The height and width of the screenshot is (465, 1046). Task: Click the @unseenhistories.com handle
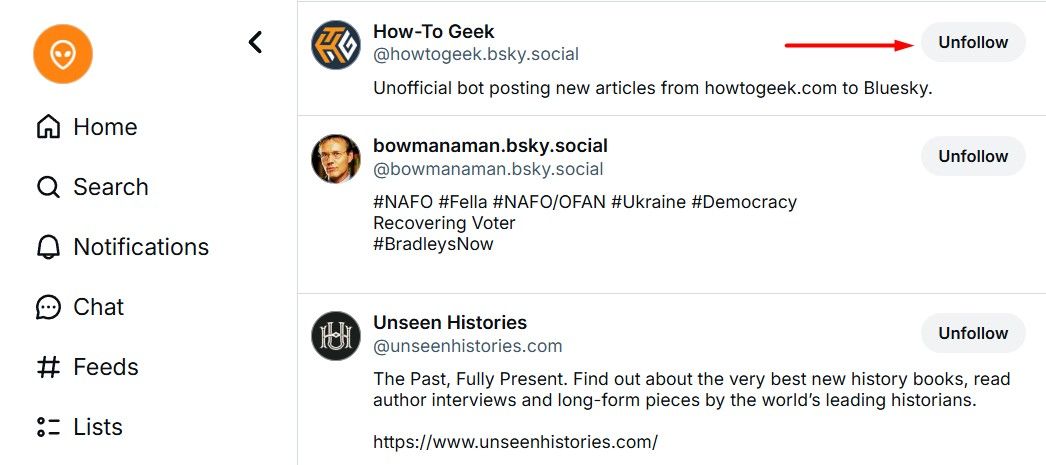[x=467, y=346]
